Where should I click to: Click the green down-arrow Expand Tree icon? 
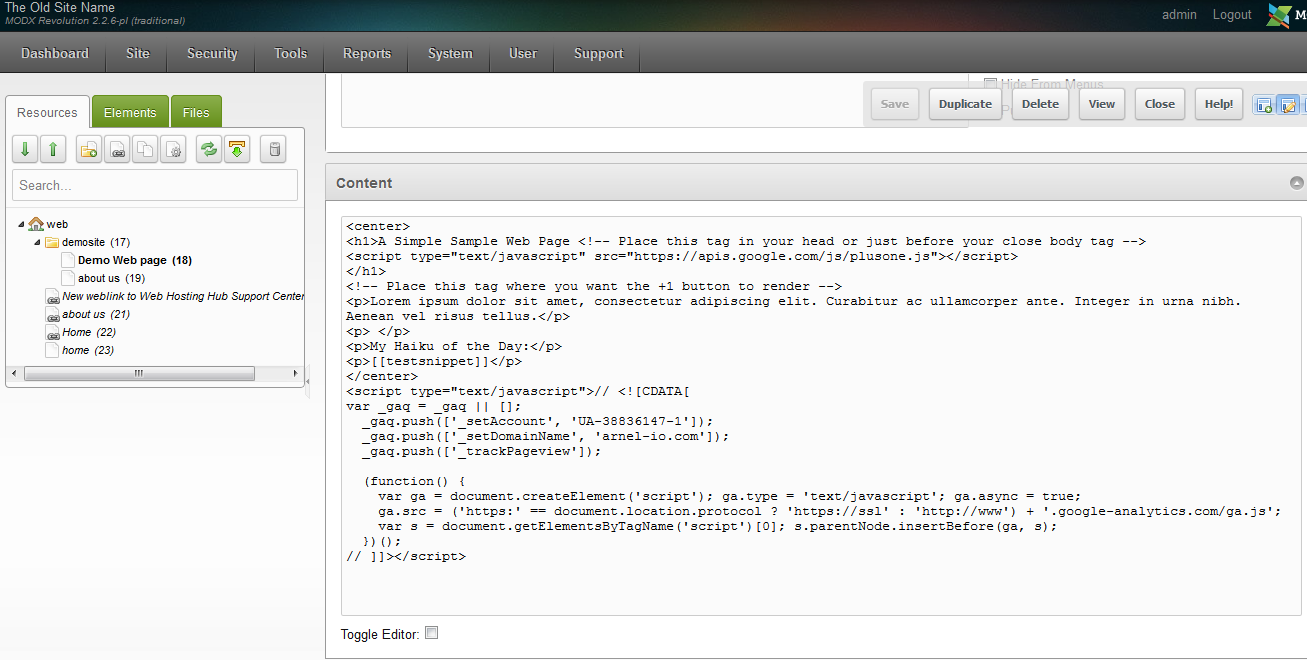[25, 150]
